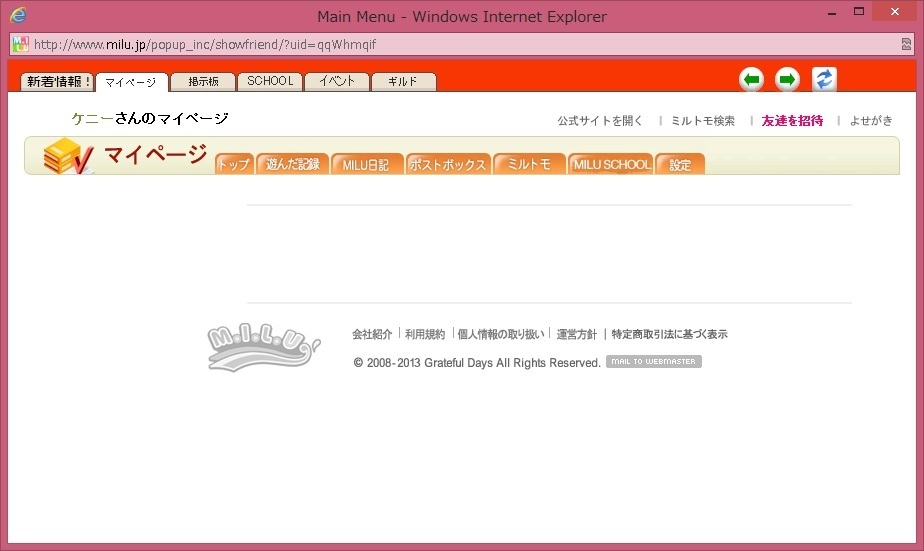Switch to the 掲示板 tab
924x551 pixels.
(203, 82)
